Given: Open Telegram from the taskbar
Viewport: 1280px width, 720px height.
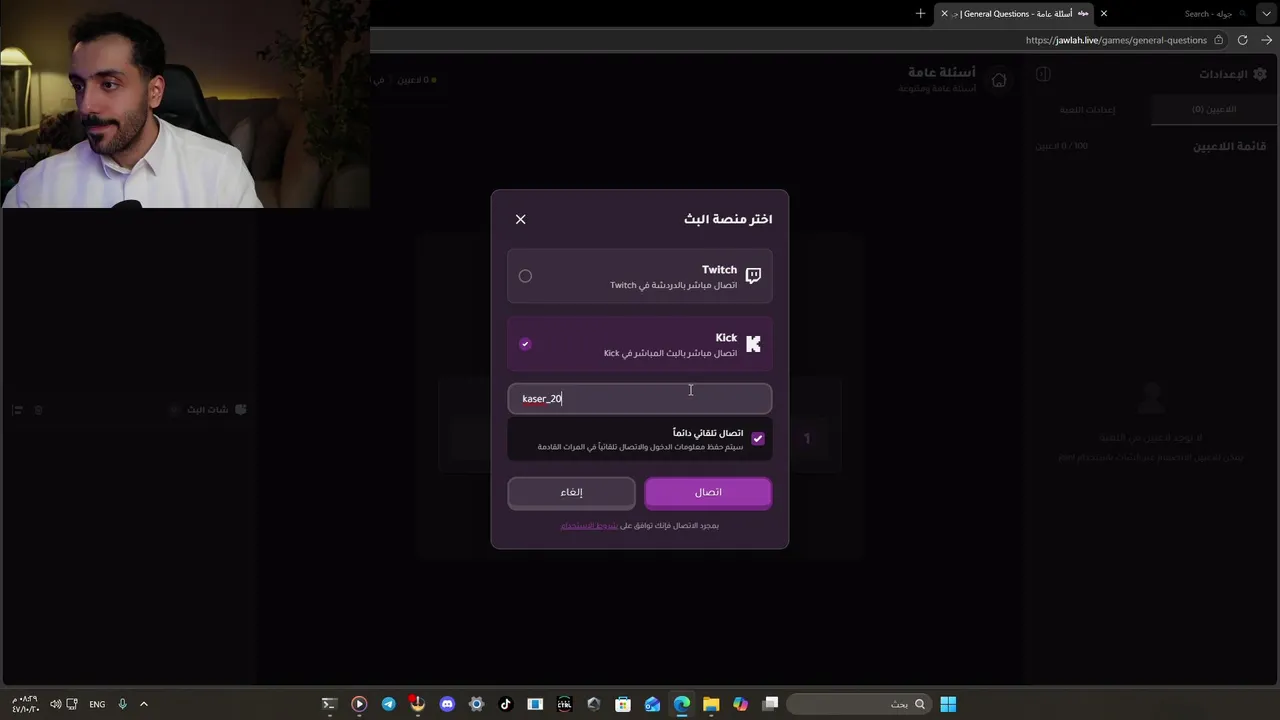Looking at the screenshot, I should coord(388,704).
